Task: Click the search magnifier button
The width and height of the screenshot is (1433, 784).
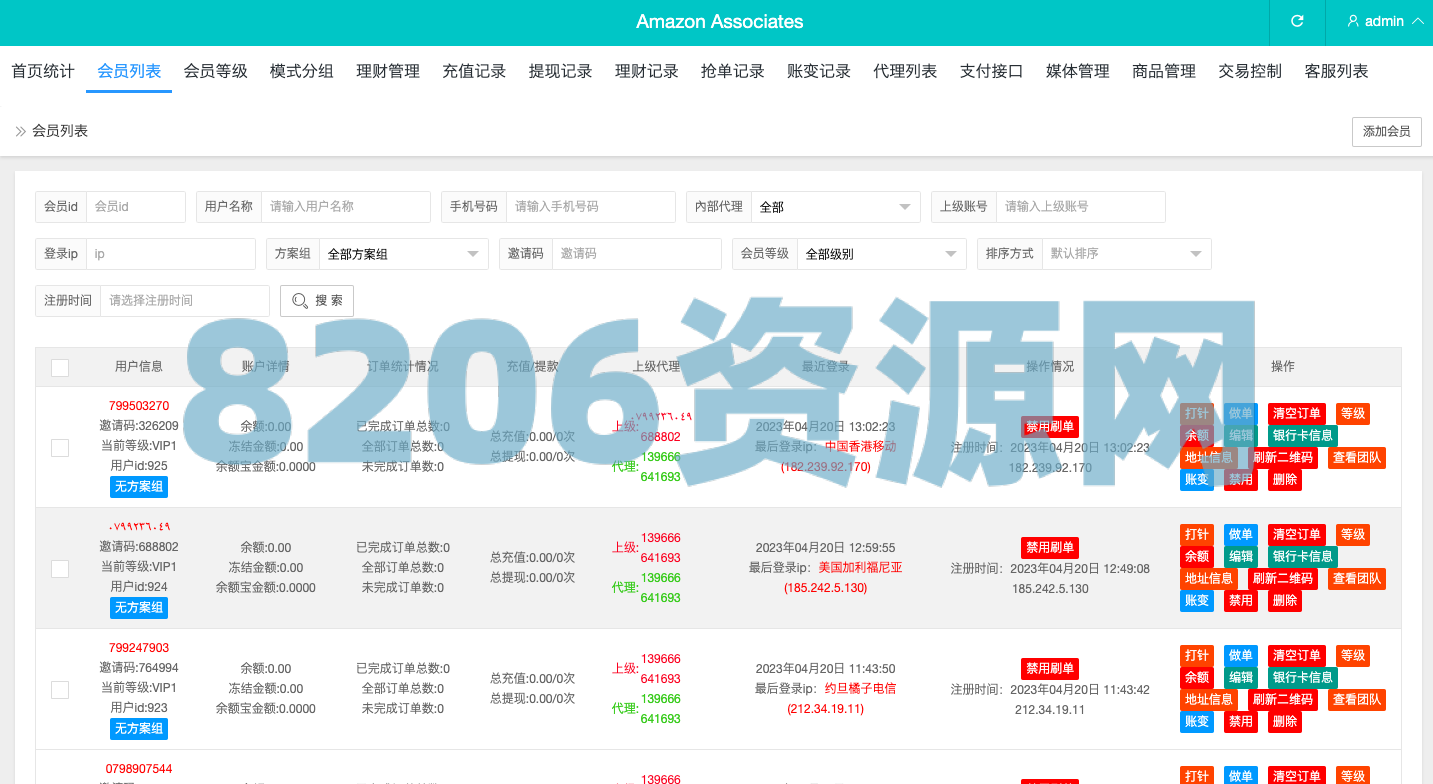Action: point(316,301)
